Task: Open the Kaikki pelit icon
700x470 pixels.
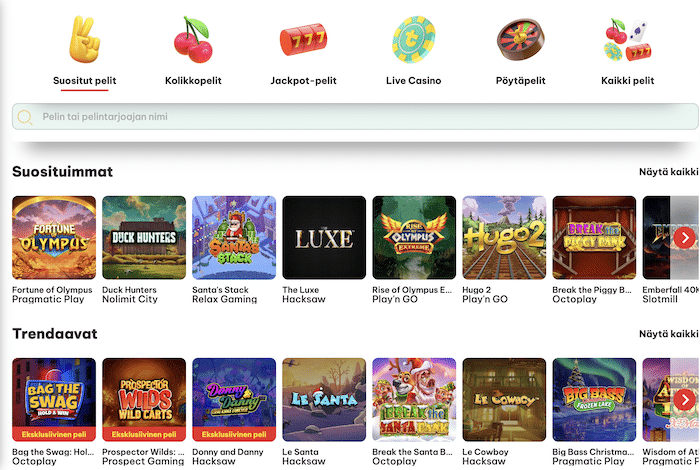Action: 627,40
